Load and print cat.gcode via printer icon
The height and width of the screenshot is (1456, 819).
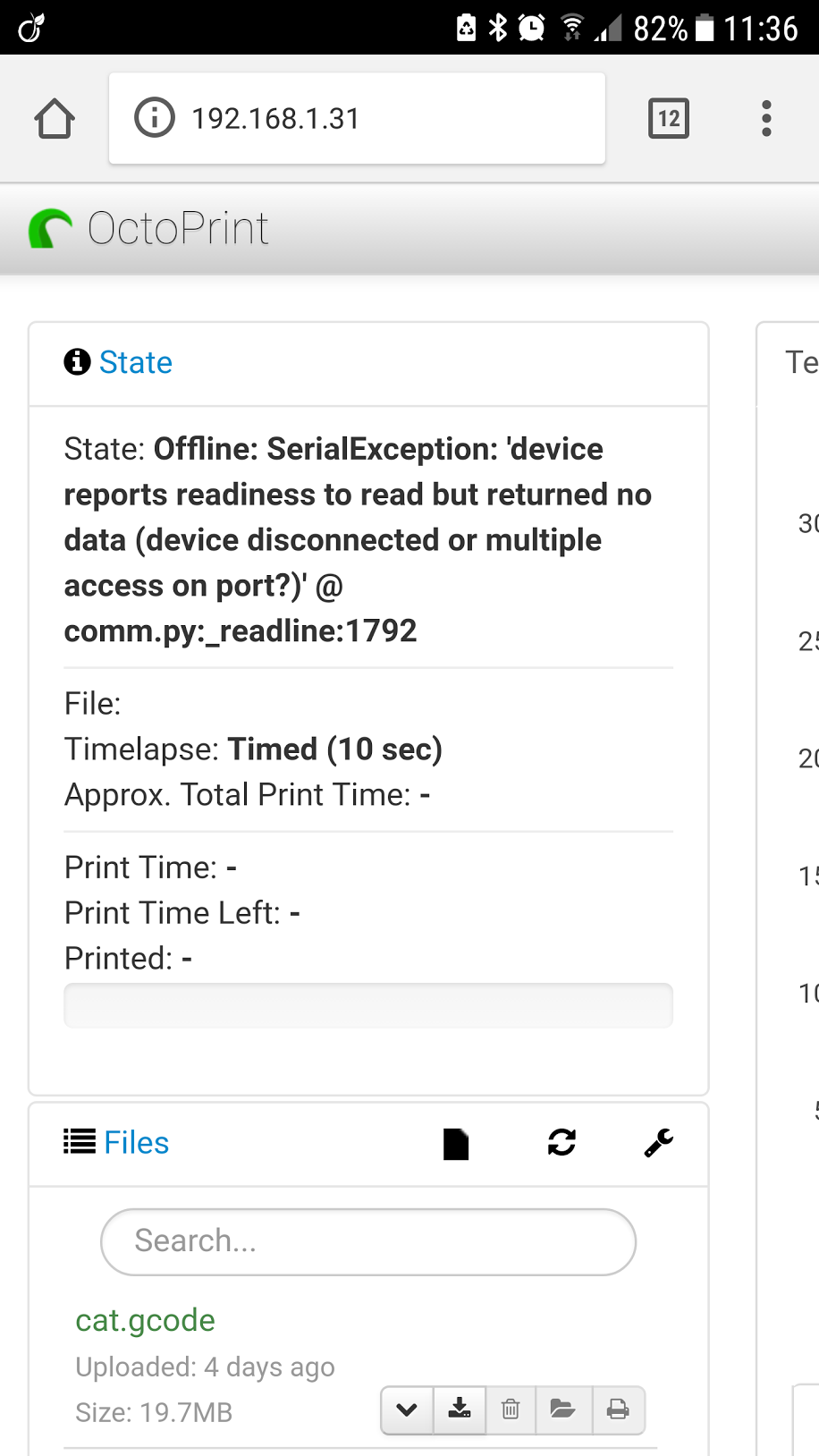618,1410
